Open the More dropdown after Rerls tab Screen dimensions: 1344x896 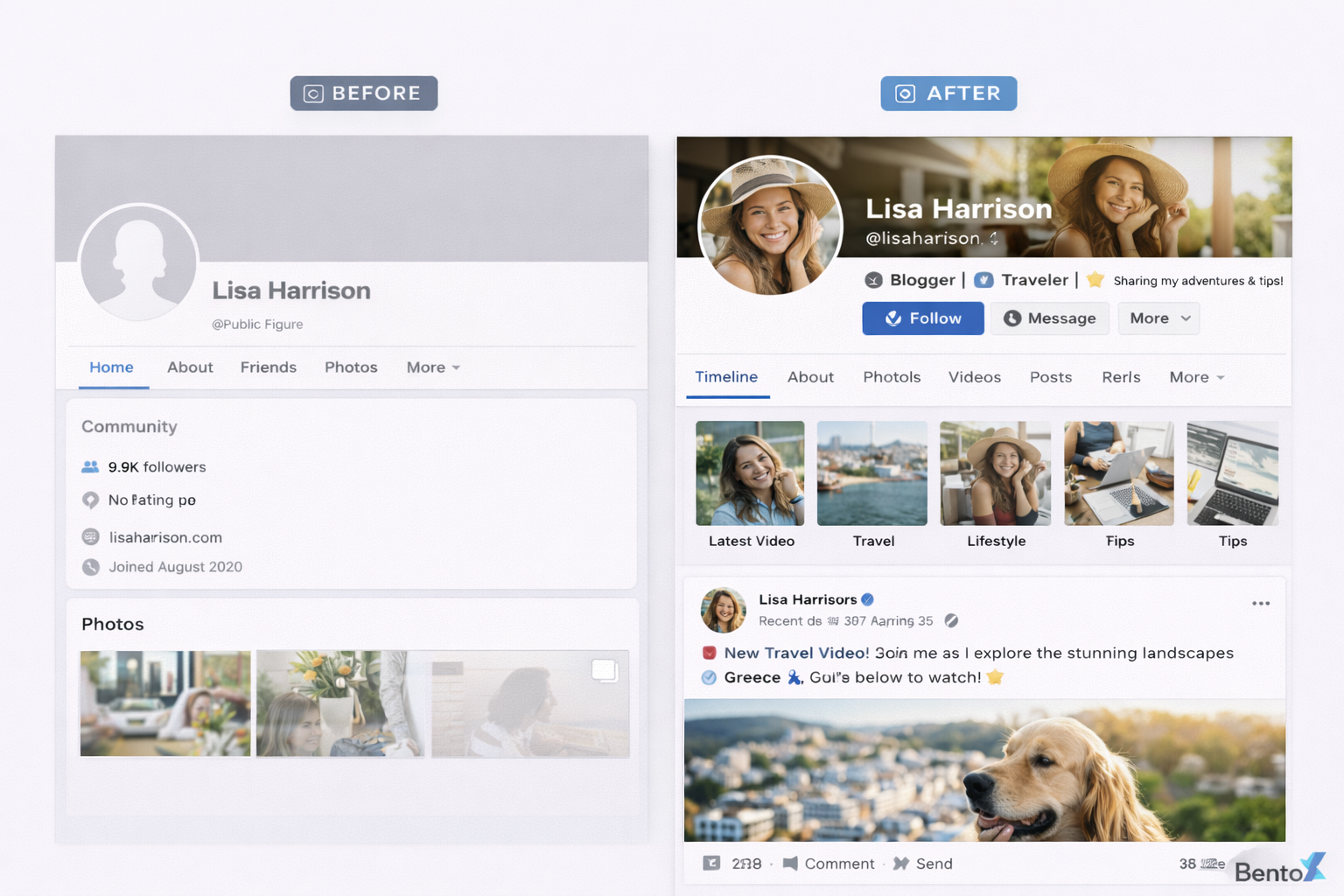click(x=1196, y=377)
